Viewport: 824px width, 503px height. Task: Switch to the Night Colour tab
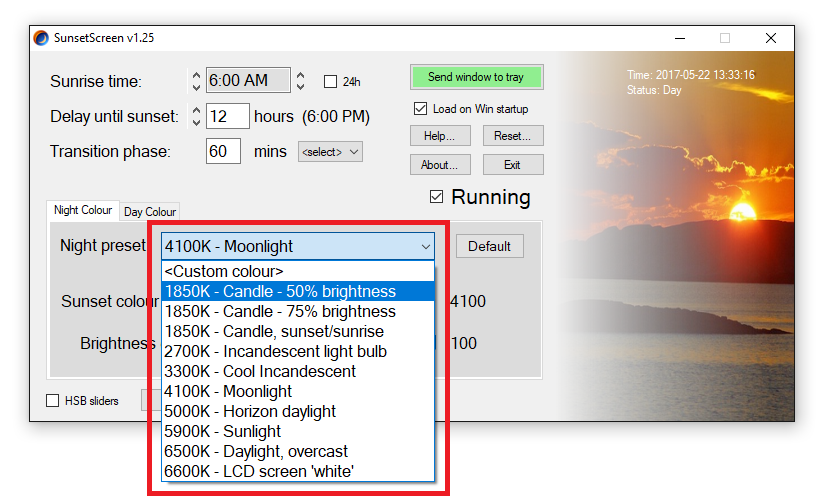click(83, 210)
